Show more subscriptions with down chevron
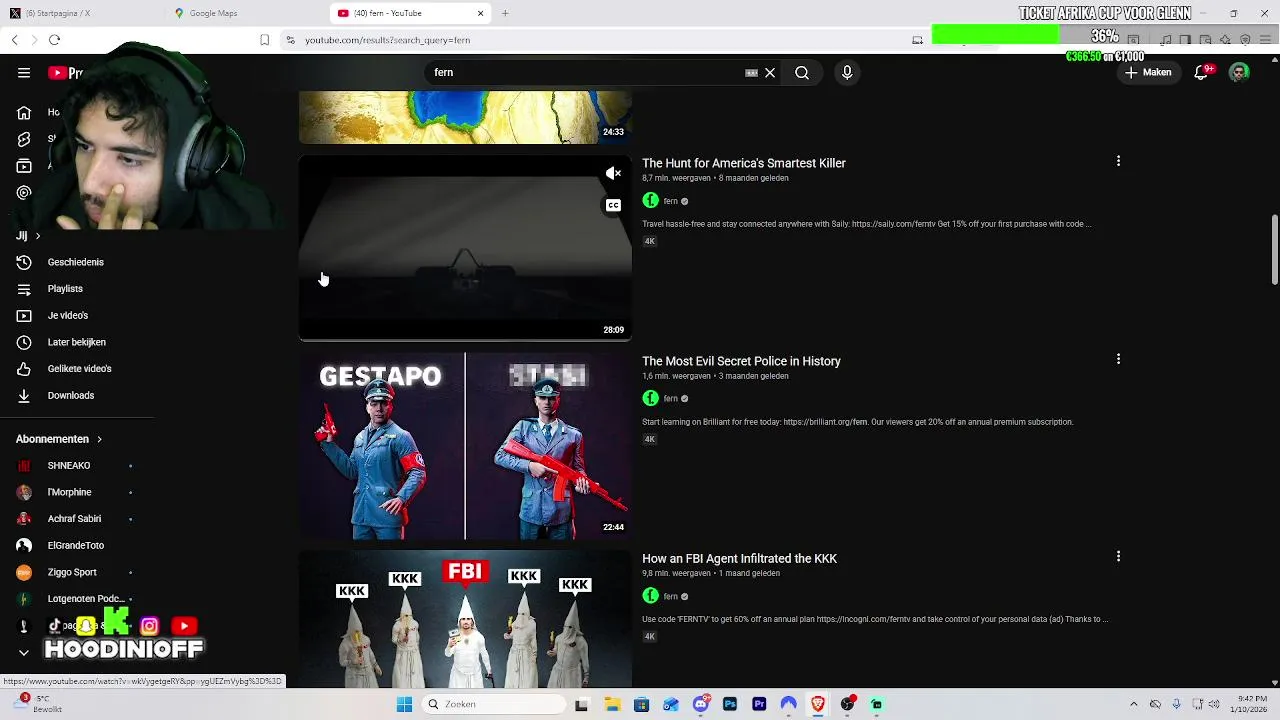1280x720 pixels. pos(24,653)
